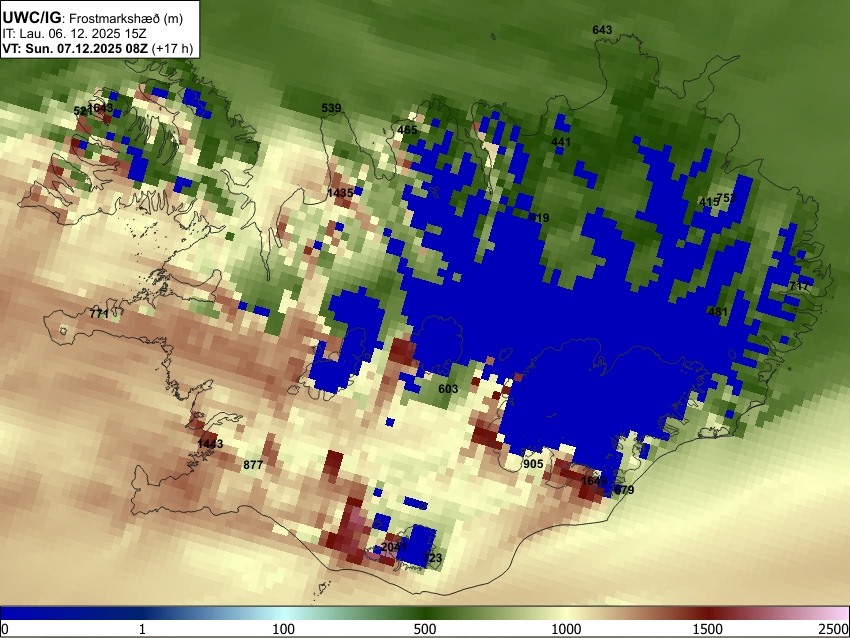Click the 1435 height label

pos(340,192)
